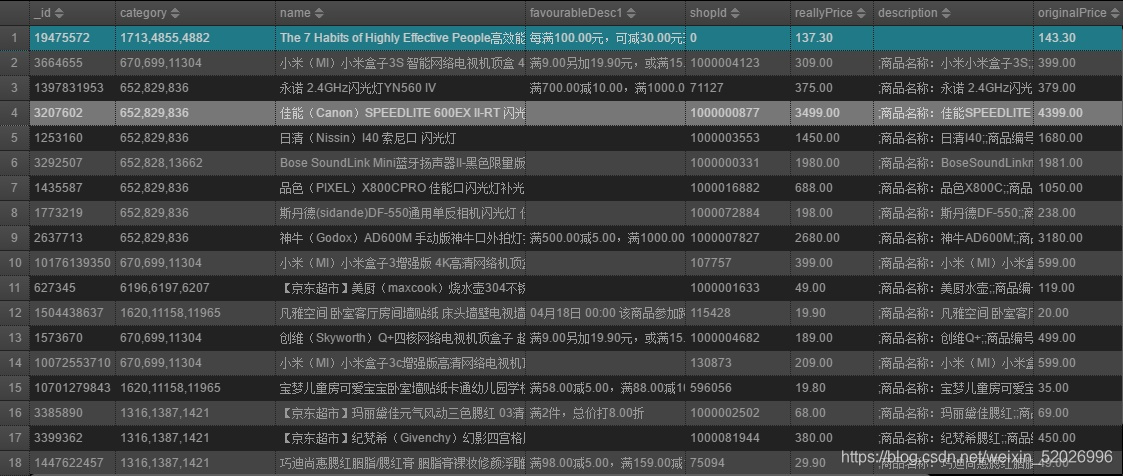Select reallyPrice cell 19.90
The width and height of the screenshot is (1123, 476).
(x=832, y=314)
